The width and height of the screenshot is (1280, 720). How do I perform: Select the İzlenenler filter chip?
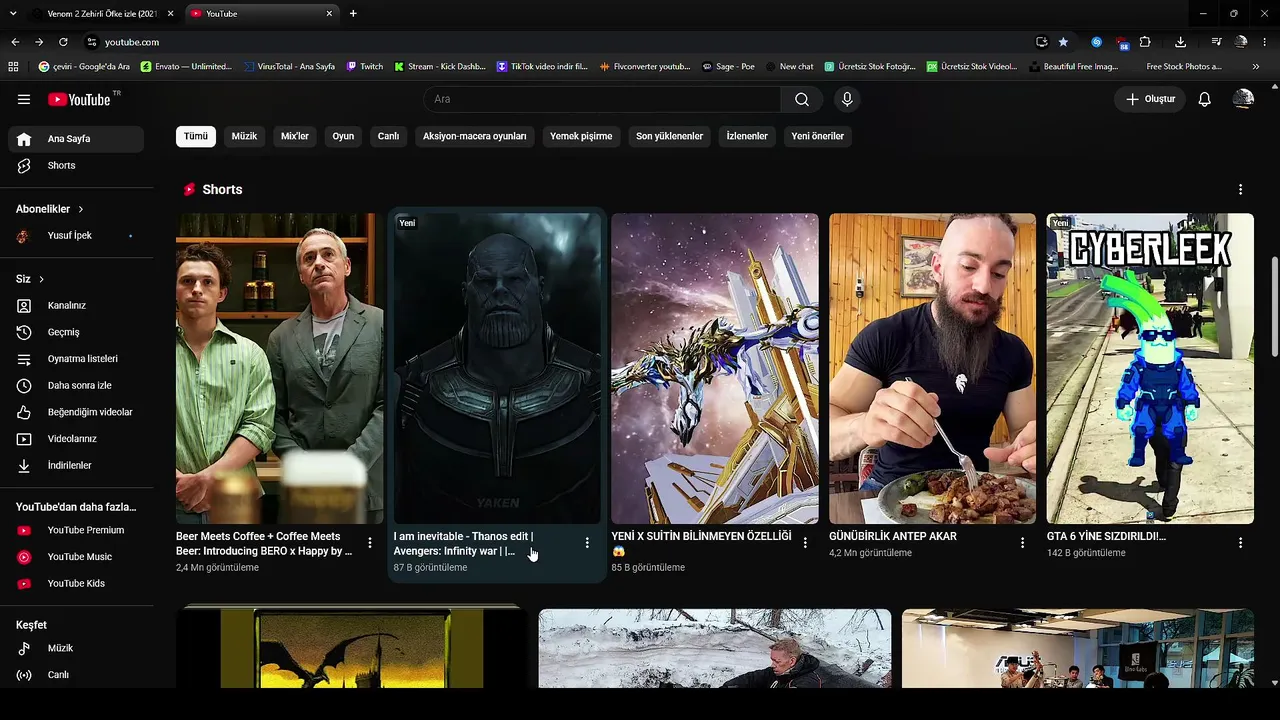point(747,136)
